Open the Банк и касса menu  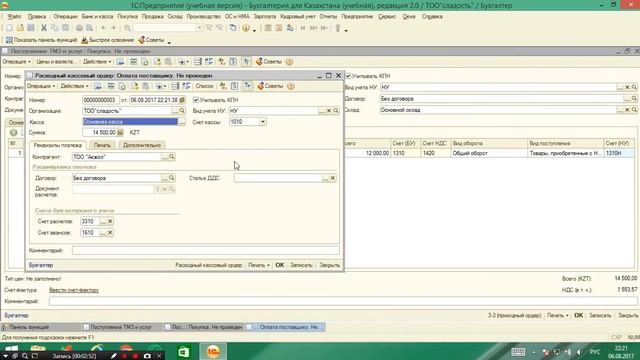click(97, 16)
